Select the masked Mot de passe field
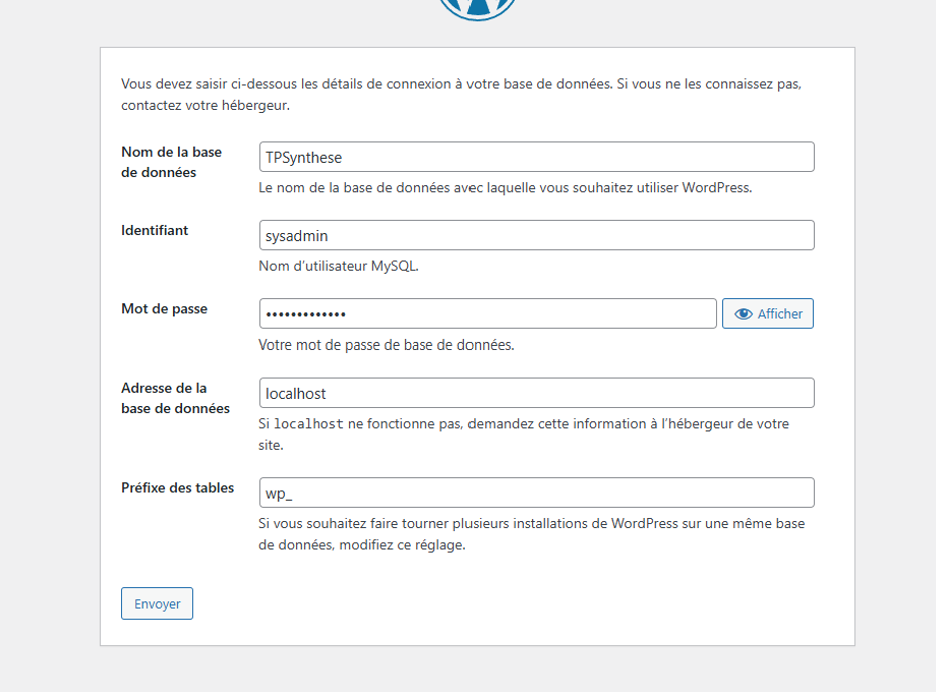The height and width of the screenshot is (692, 936). pyautogui.click(x=487, y=314)
